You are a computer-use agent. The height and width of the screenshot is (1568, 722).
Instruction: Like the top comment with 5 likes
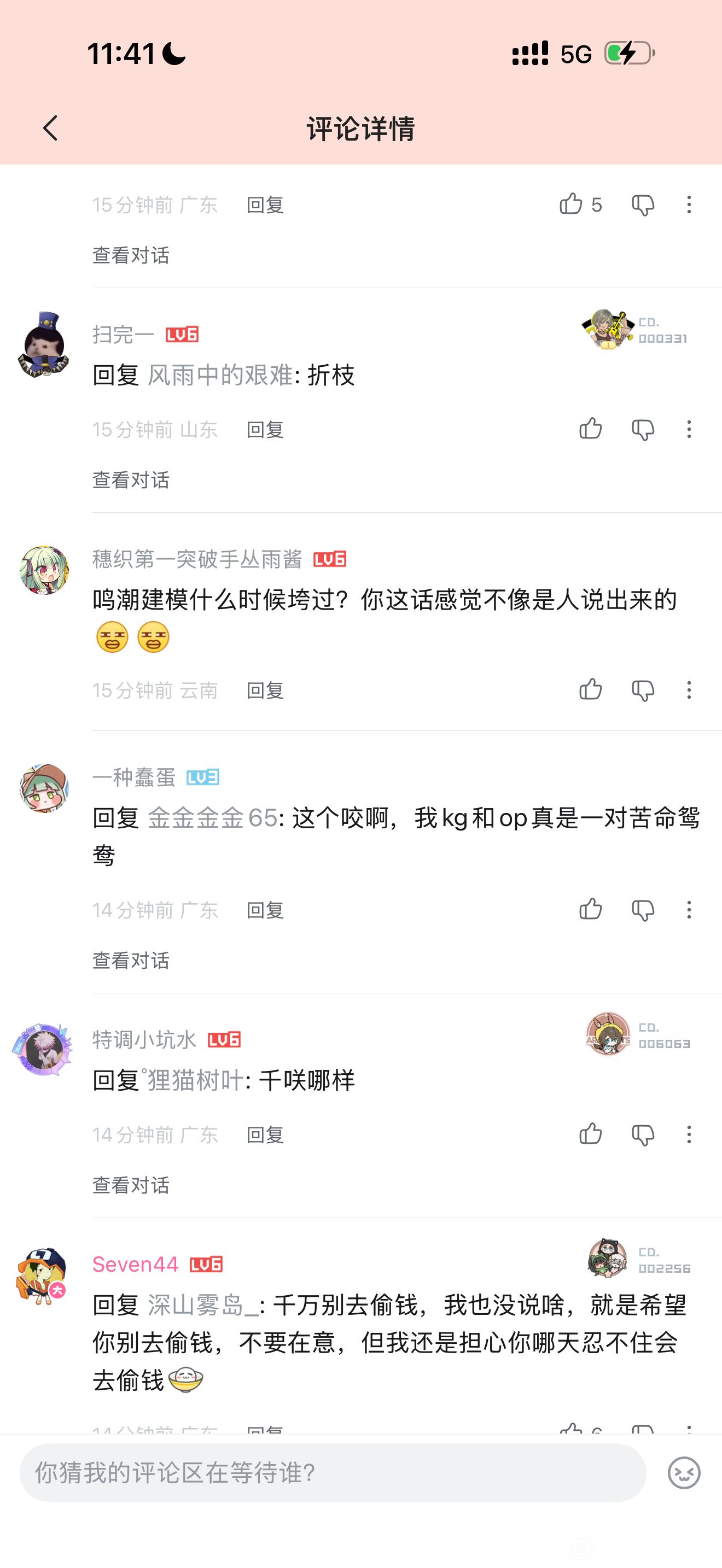571,204
